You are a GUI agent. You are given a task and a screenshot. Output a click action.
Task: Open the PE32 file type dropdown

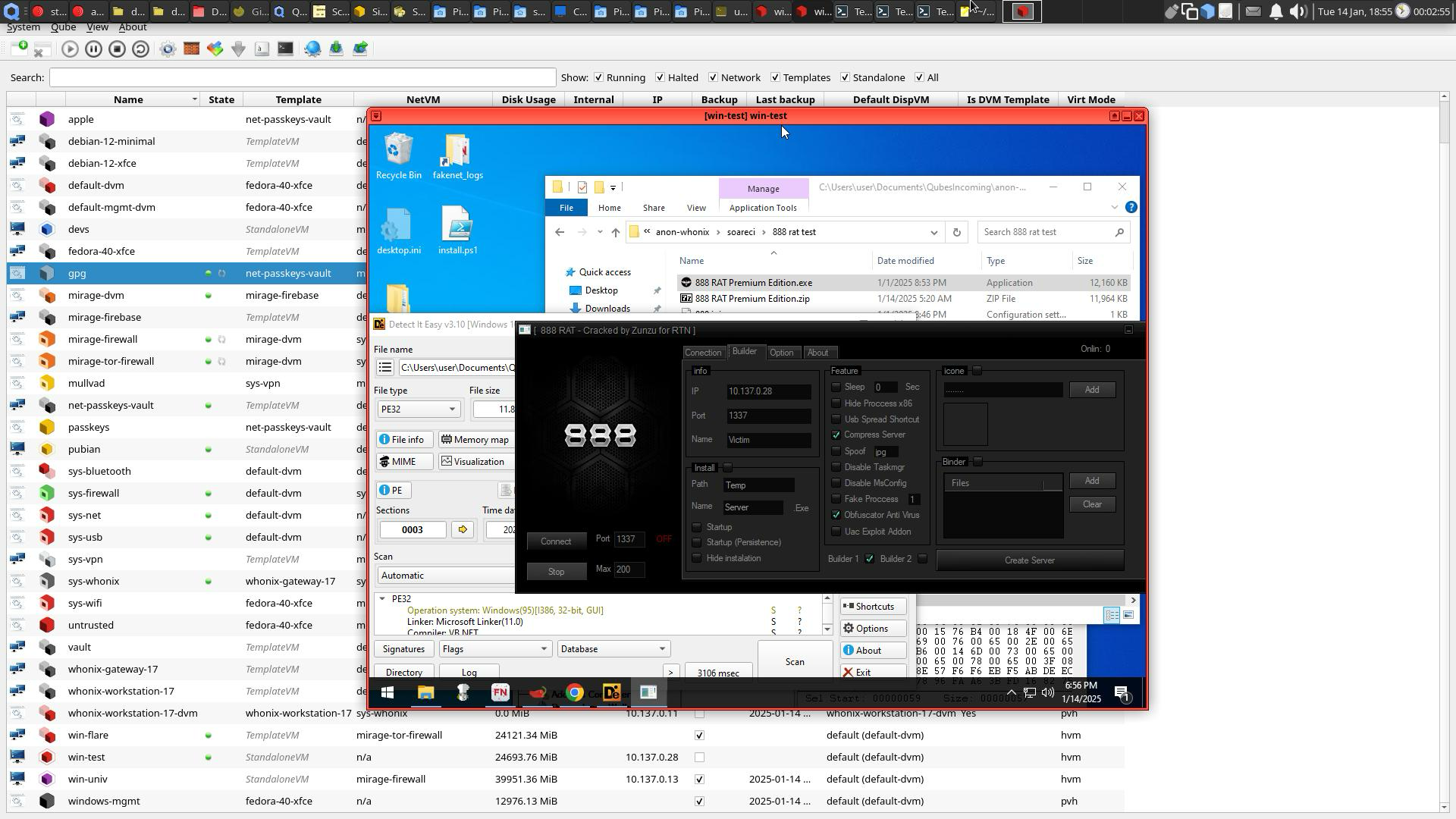(419, 409)
